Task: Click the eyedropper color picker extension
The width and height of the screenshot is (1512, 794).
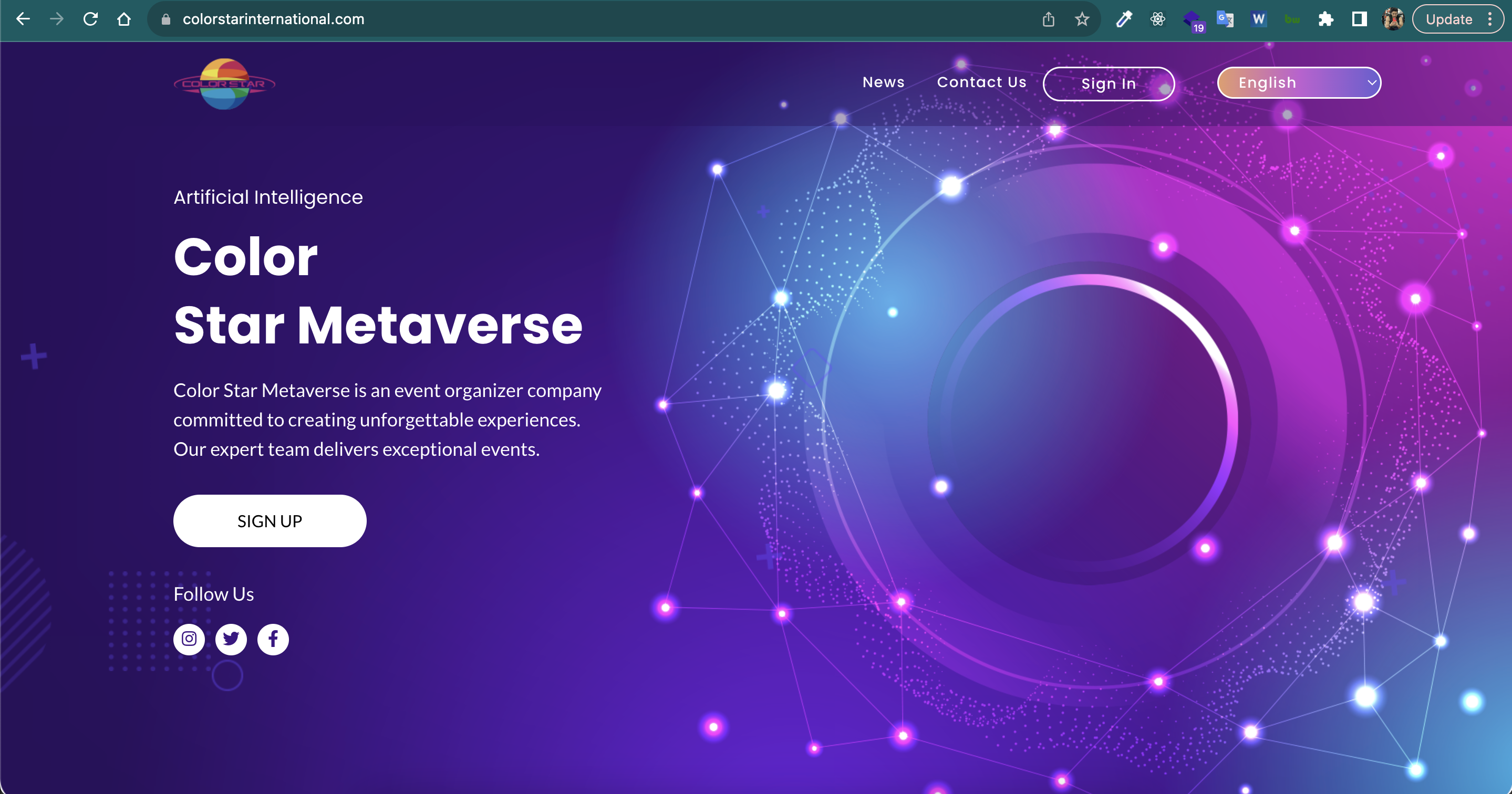Action: tap(1123, 19)
